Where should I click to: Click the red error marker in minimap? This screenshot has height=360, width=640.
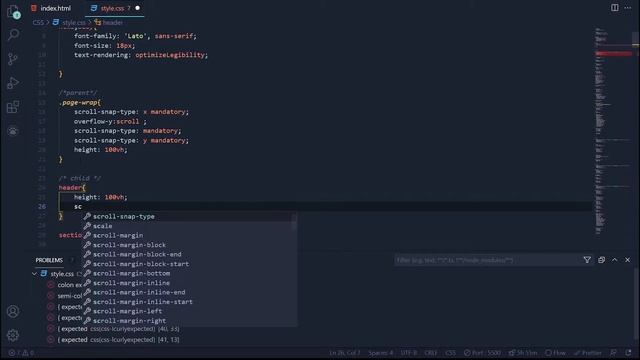(613, 53)
